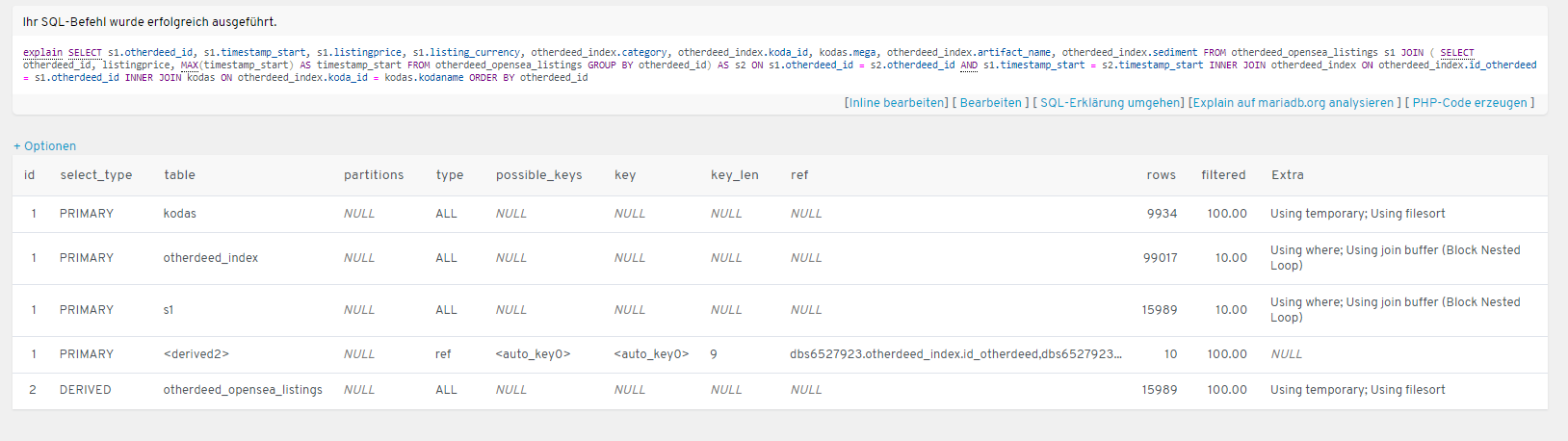The width and height of the screenshot is (1568, 441).
Task: Click 'Using temporary; Using filesort' in kodas row
Action: (x=1358, y=214)
